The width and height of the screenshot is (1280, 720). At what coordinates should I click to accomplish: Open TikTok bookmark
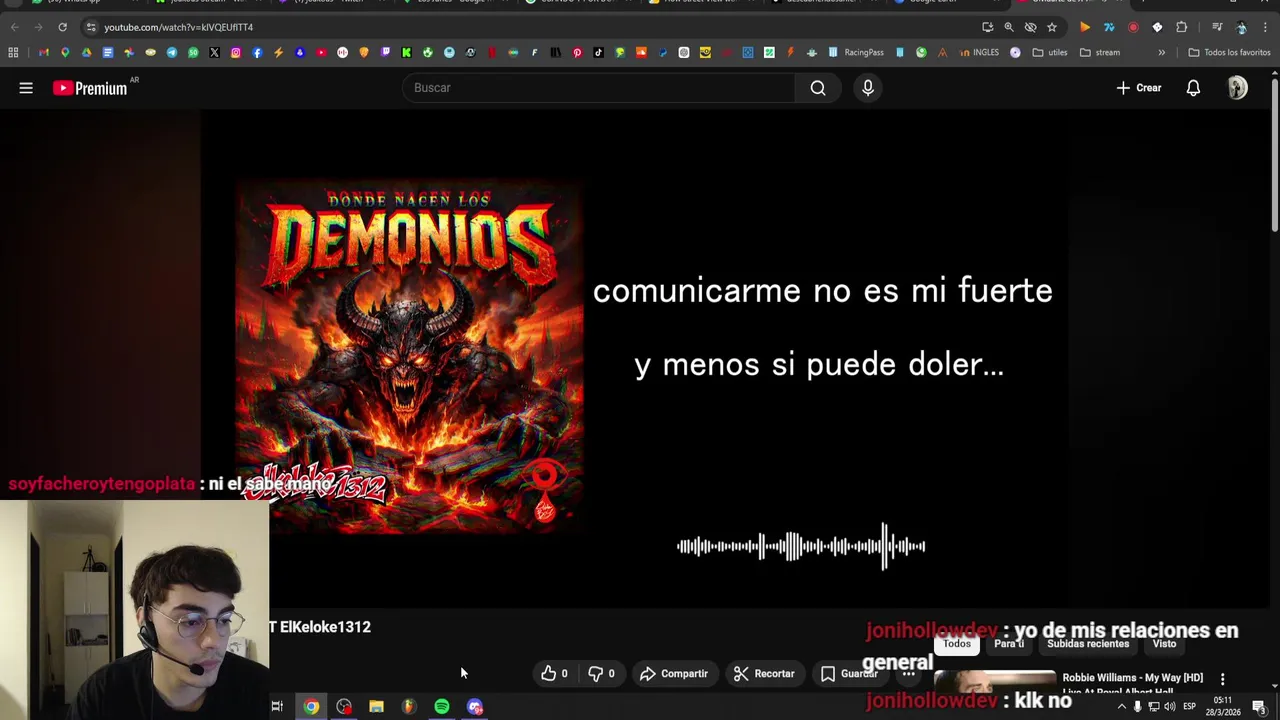click(598, 52)
